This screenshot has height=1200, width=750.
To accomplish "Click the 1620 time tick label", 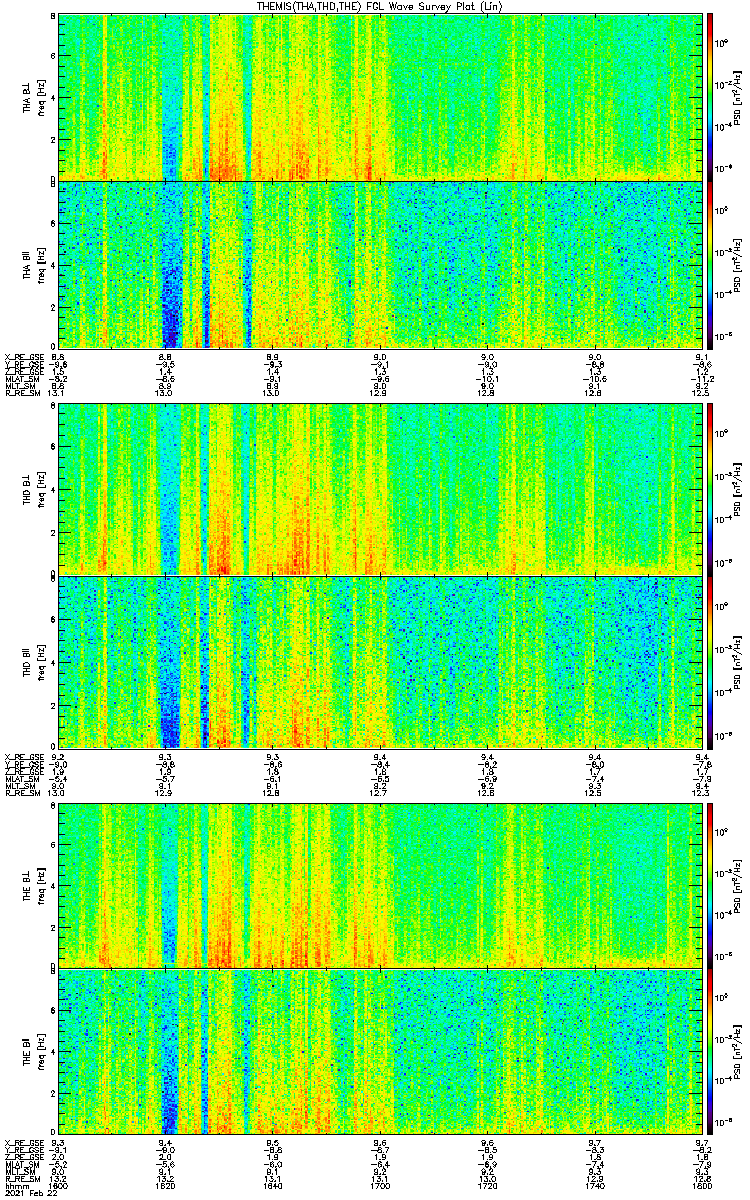I will coord(166,1186).
